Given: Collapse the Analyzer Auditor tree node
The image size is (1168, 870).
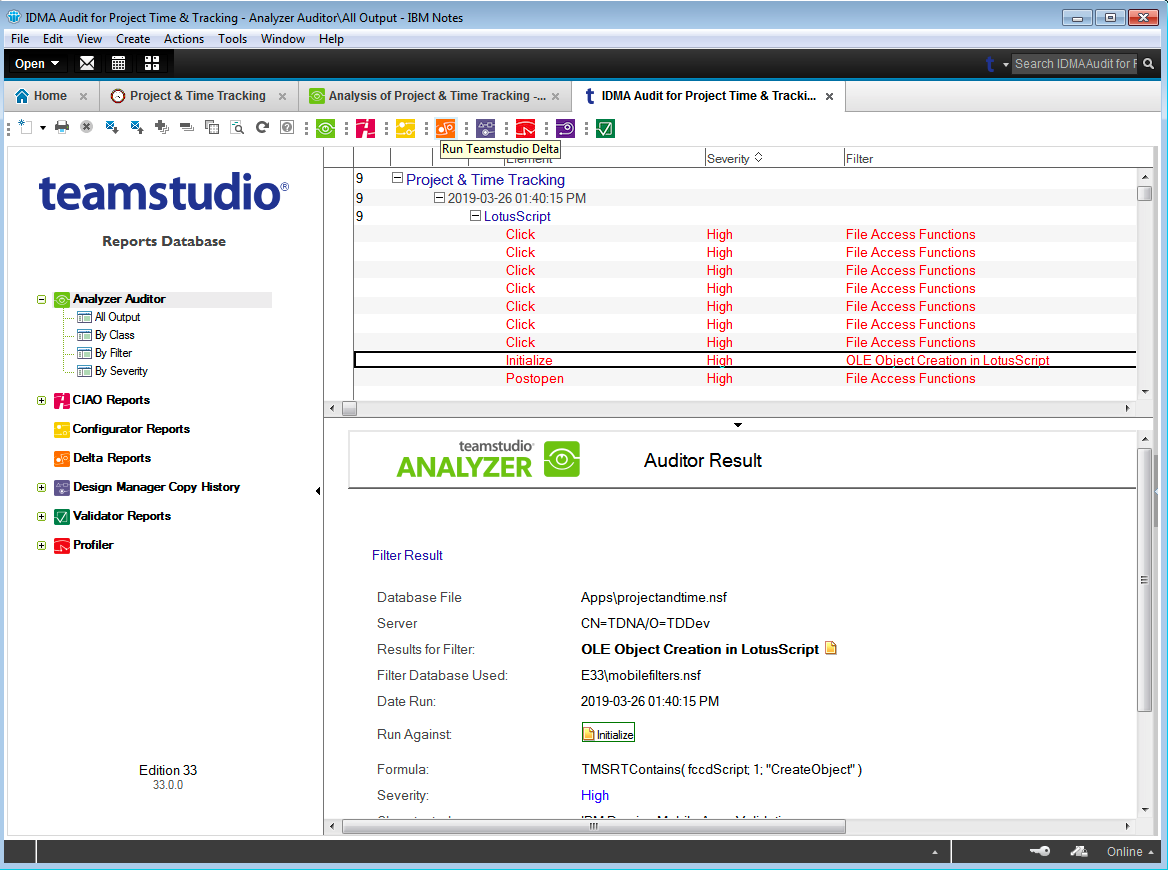Looking at the screenshot, I should click(x=42, y=299).
